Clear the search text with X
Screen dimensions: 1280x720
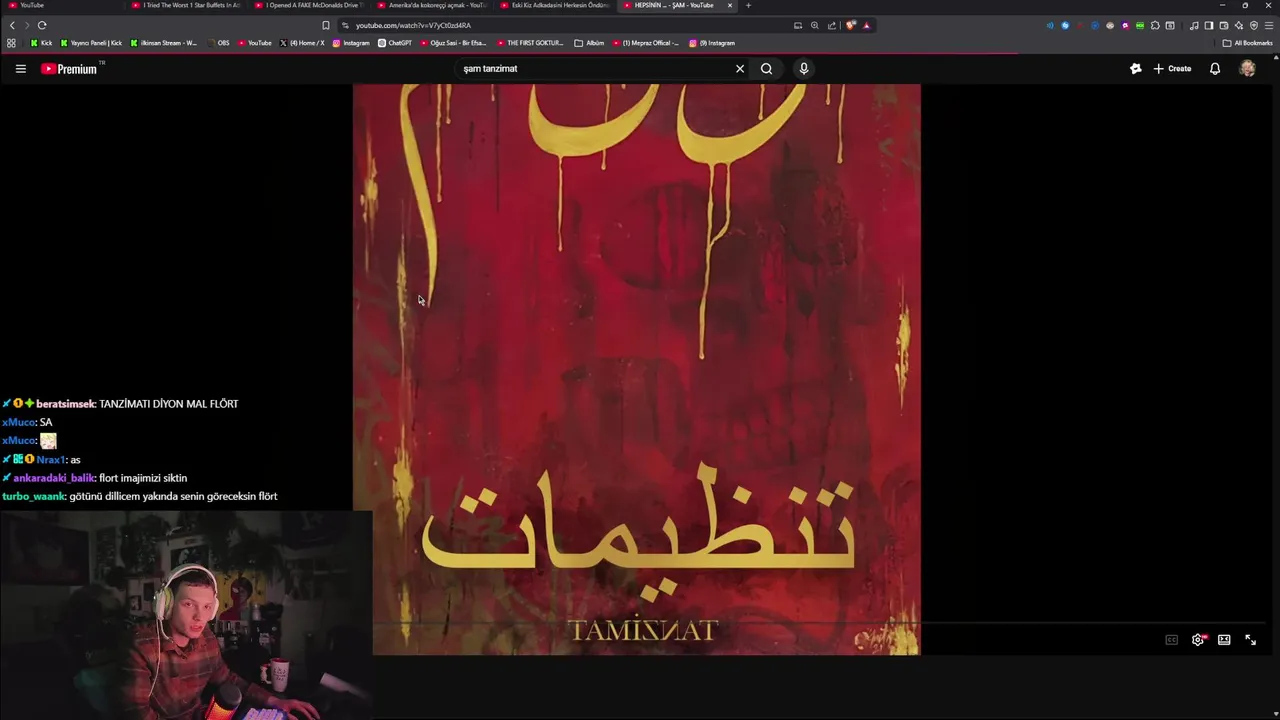coord(740,69)
